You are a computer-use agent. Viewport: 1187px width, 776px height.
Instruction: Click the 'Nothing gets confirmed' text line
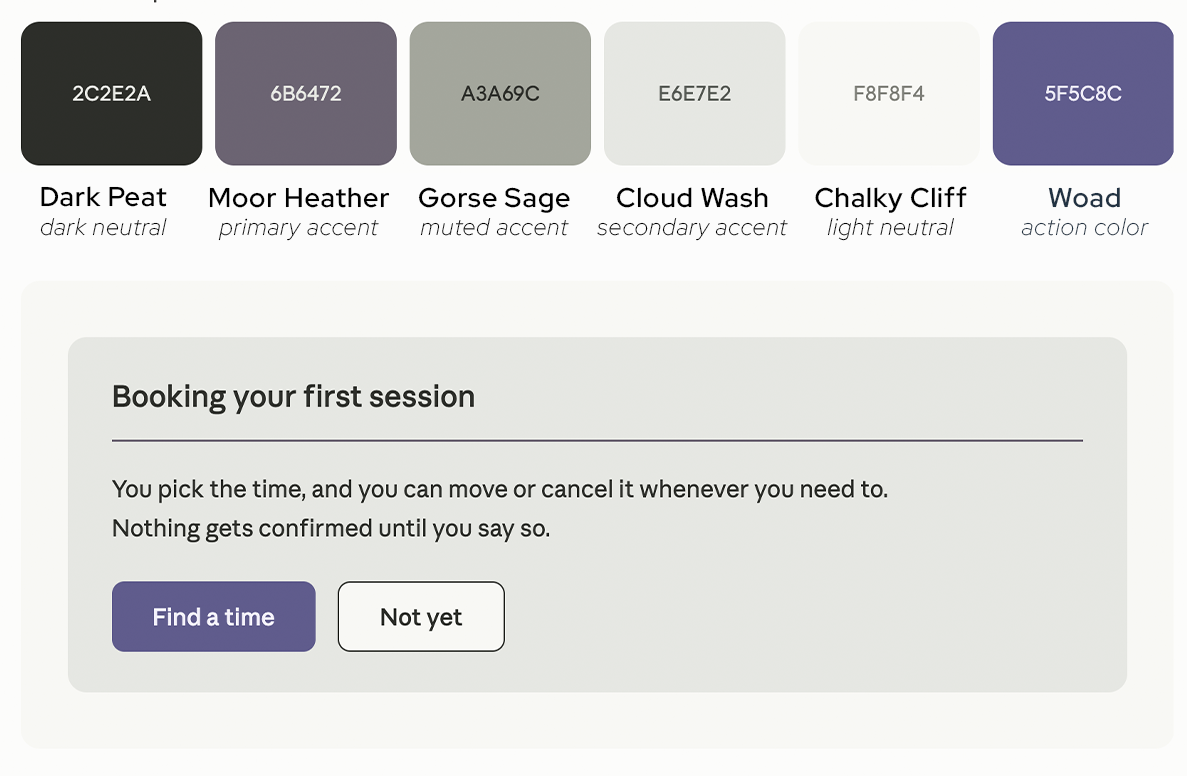(x=331, y=528)
